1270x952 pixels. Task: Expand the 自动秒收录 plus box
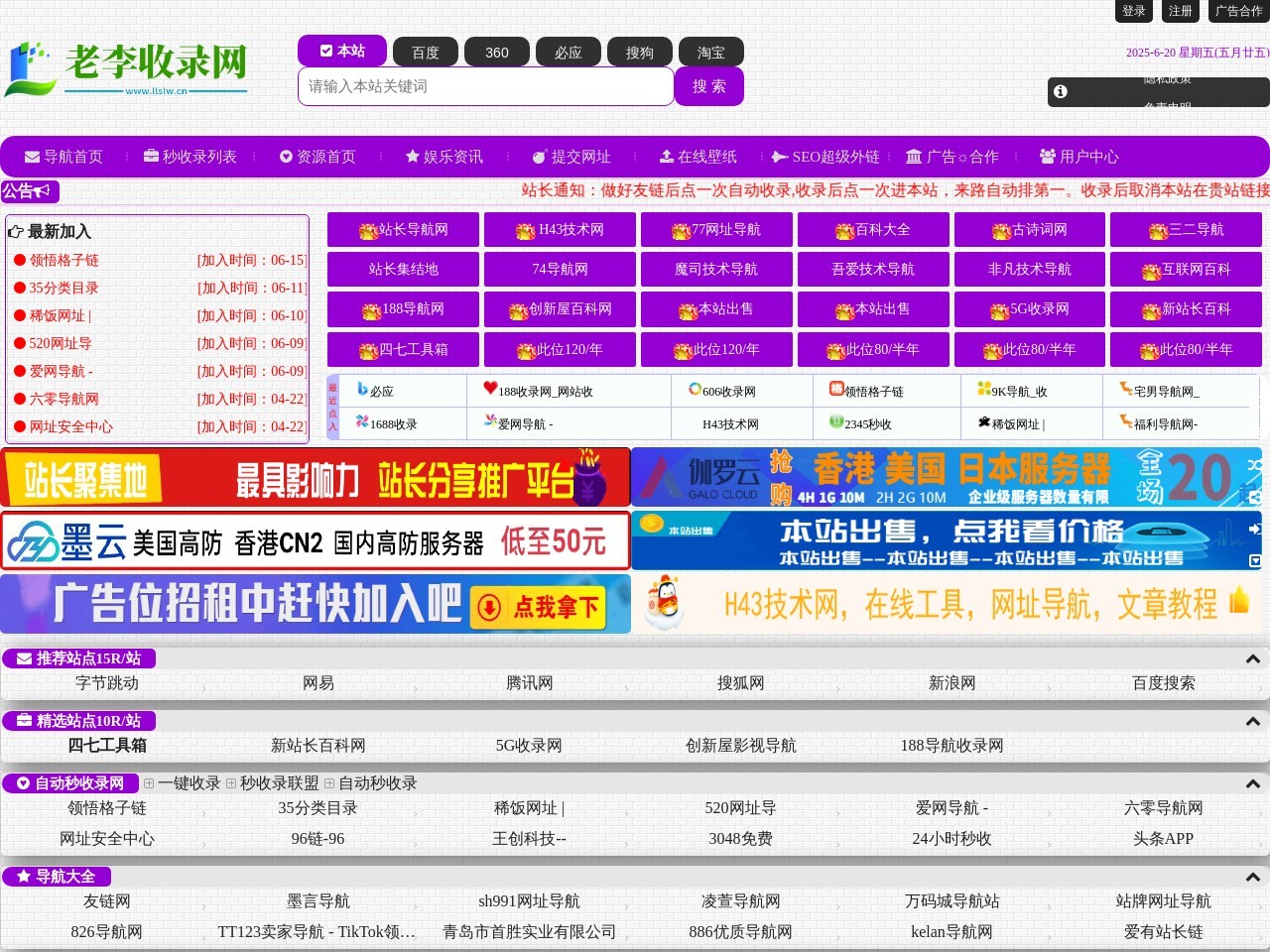[x=329, y=783]
